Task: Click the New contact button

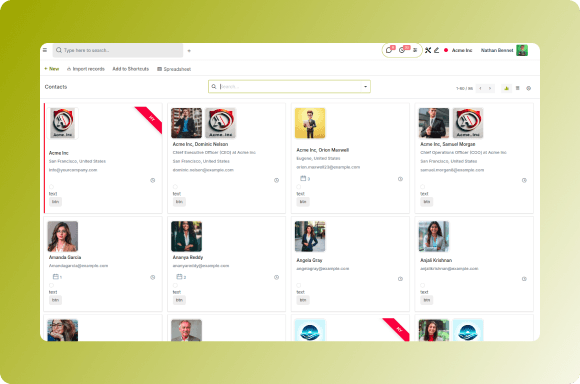Action: pyautogui.click(x=51, y=69)
